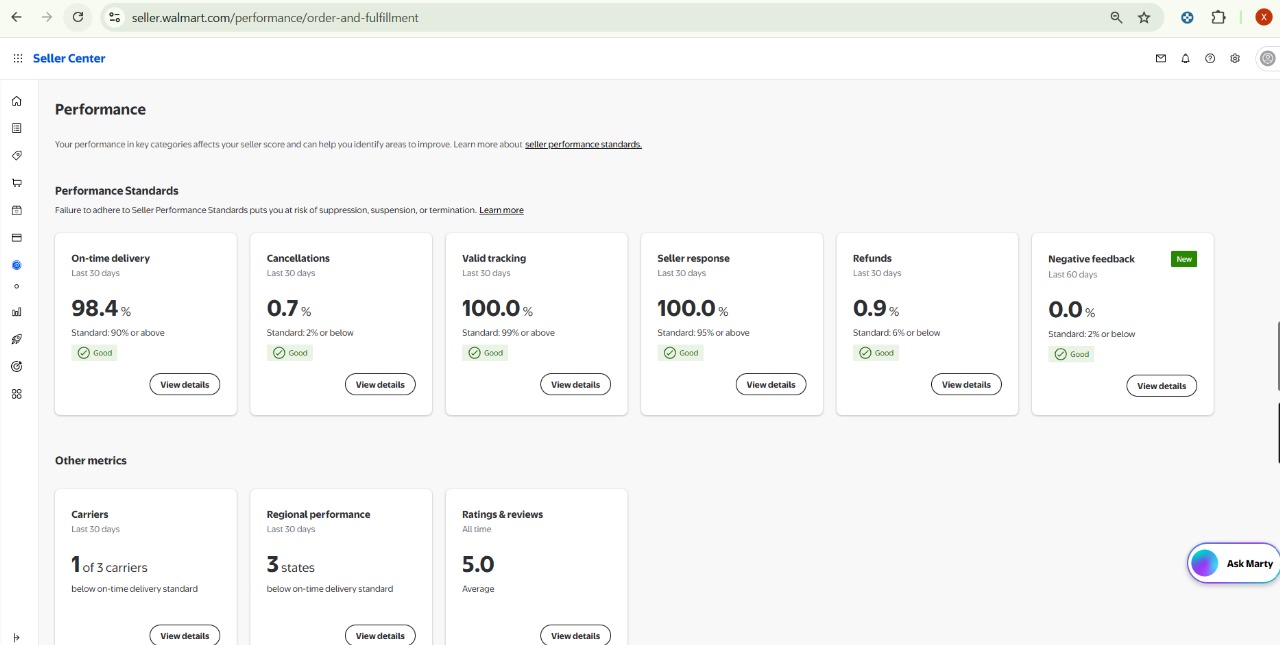Click the price tag icon in sidebar
Image resolution: width=1280 pixels, height=645 pixels.
pos(16,156)
